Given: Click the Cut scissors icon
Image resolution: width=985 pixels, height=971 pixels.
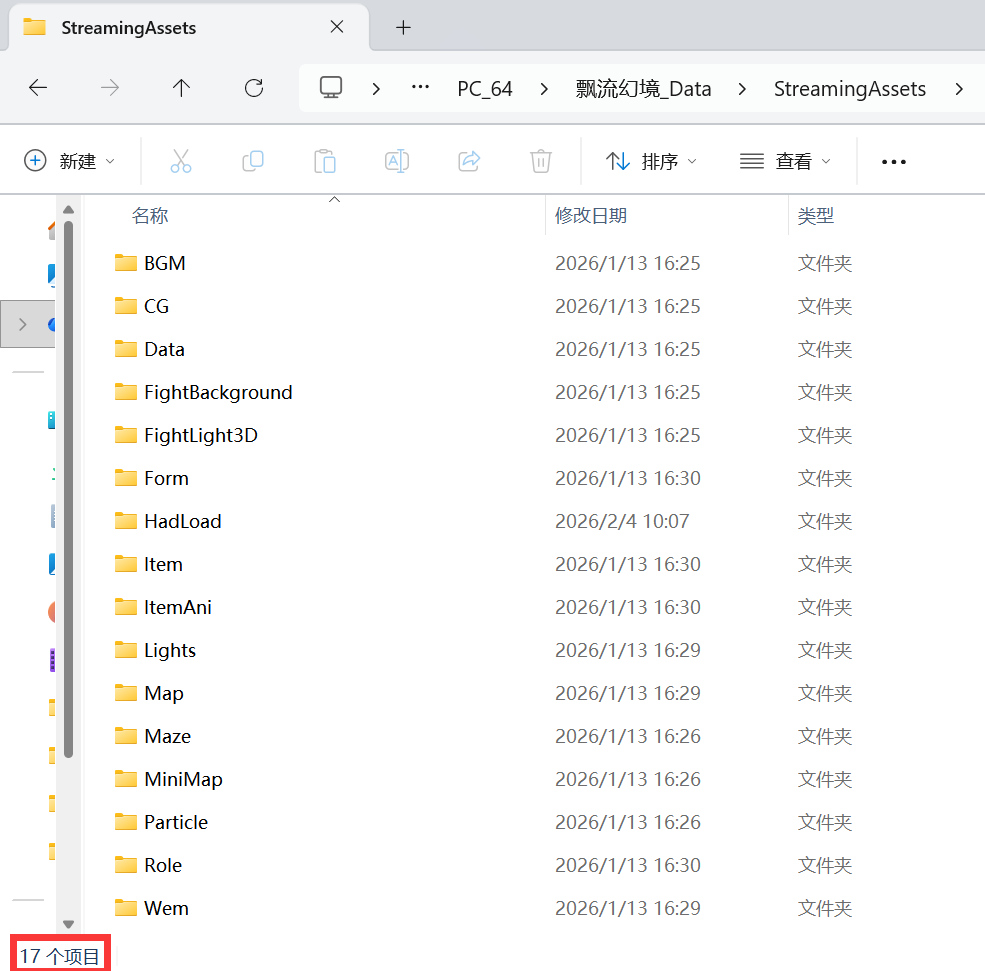Looking at the screenshot, I should tap(180, 161).
